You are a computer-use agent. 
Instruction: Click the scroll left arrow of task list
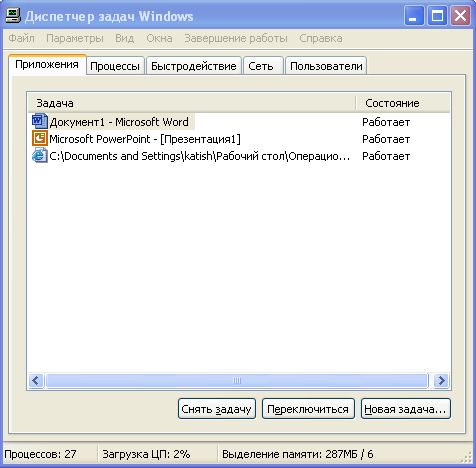[x=36, y=380]
